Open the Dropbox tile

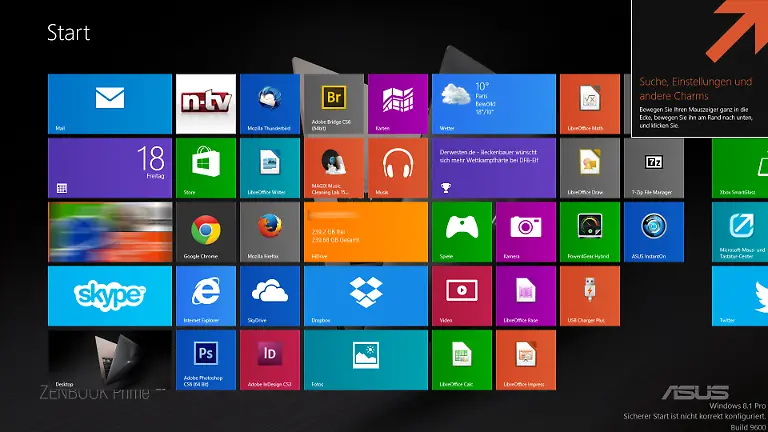pos(365,295)
